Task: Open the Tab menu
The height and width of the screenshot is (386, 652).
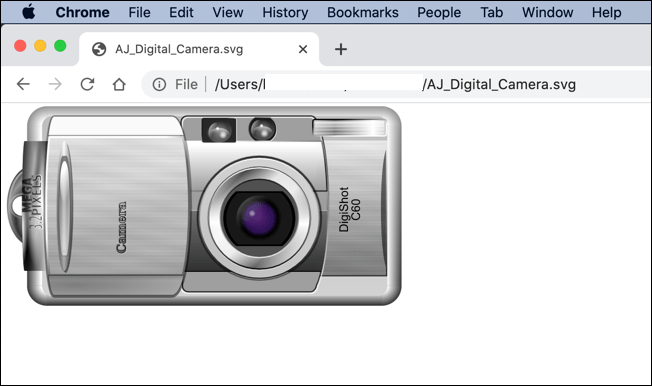Action: point(491,12)
